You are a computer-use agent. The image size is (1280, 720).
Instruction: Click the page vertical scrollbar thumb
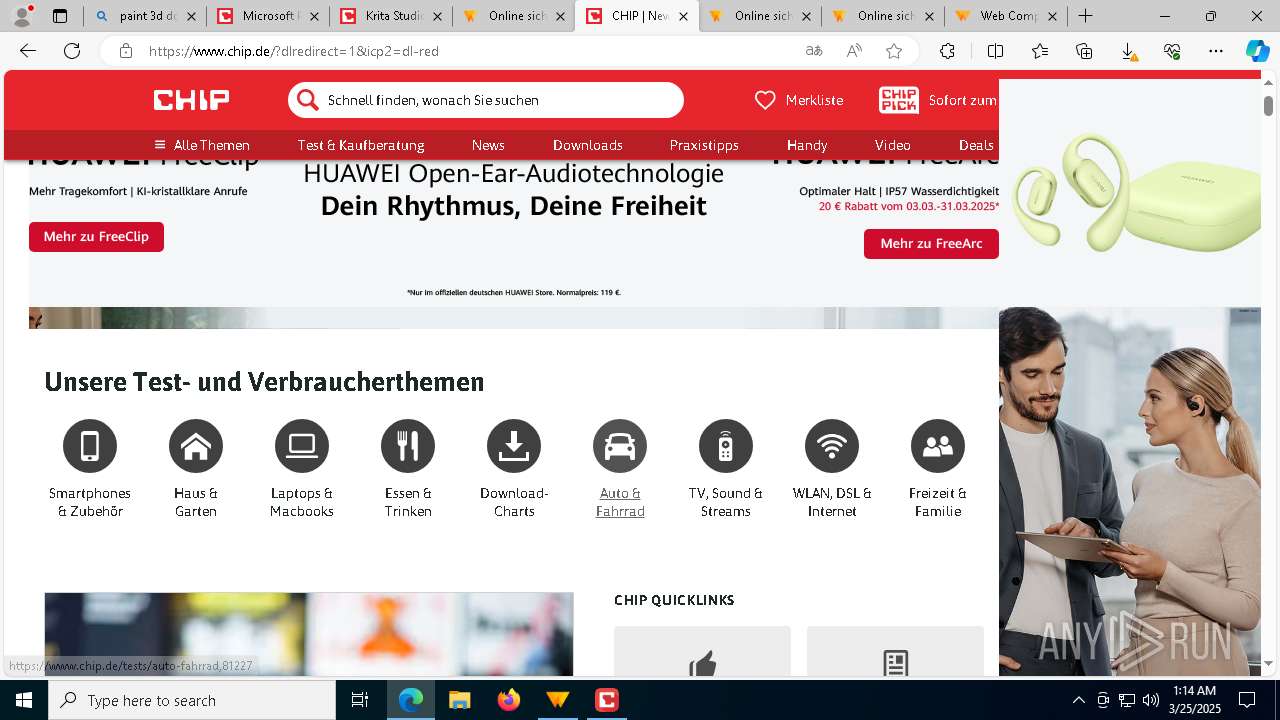(x=1268, y=105)
